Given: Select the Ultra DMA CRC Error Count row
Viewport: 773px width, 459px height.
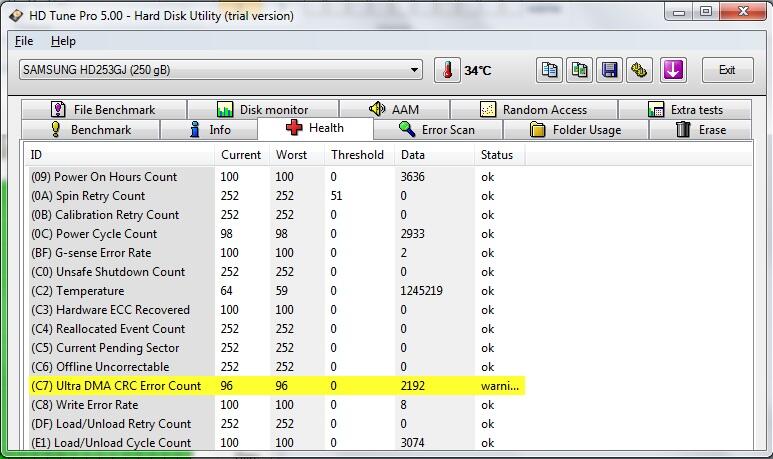Looking at the screenshot, I should (275, 386).
